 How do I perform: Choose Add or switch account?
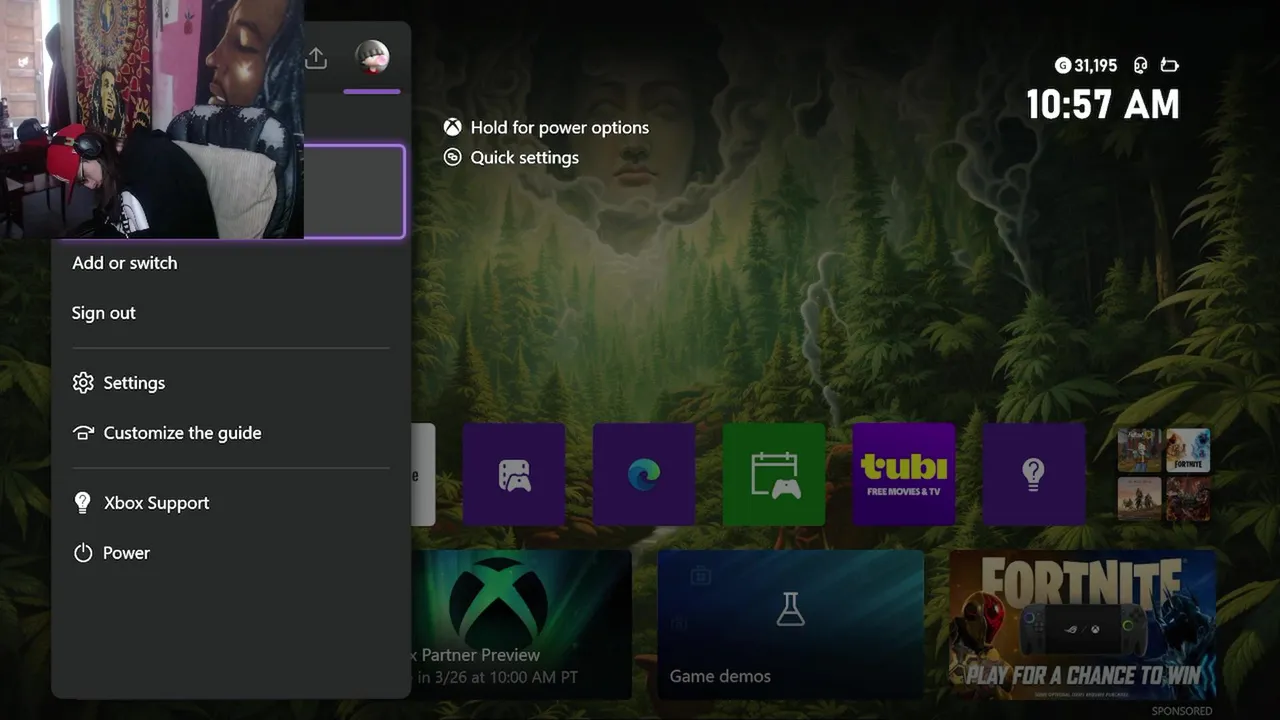pyautogui.click(x=125, y=263)
